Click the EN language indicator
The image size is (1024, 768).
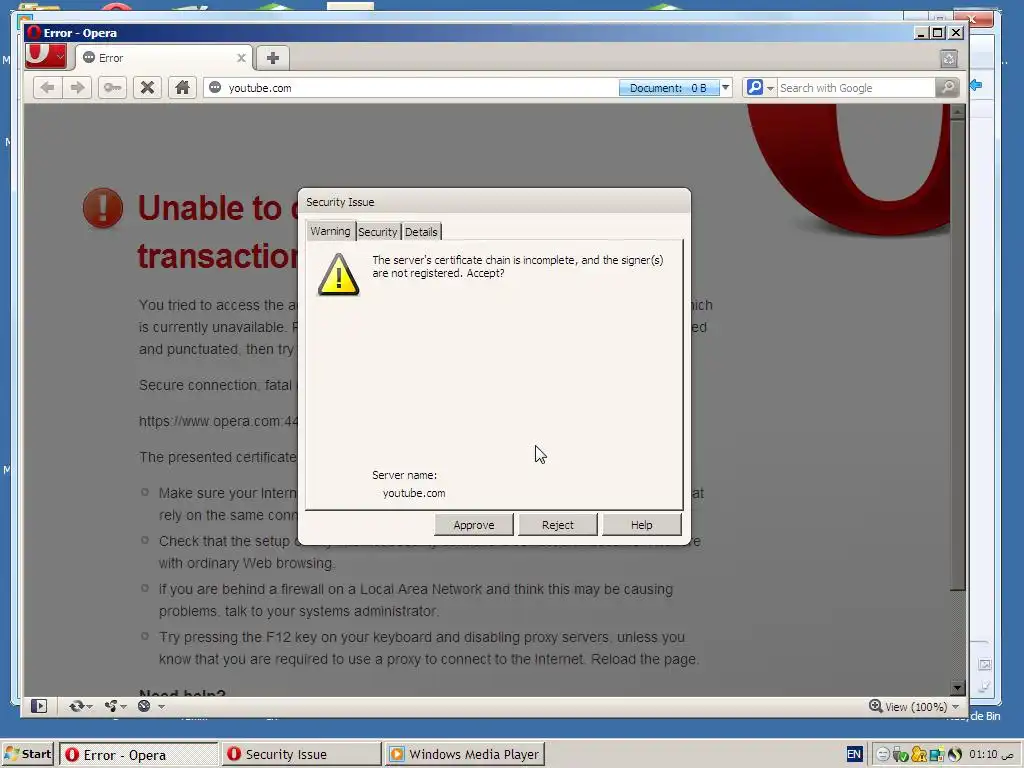(x=854, y=754)
